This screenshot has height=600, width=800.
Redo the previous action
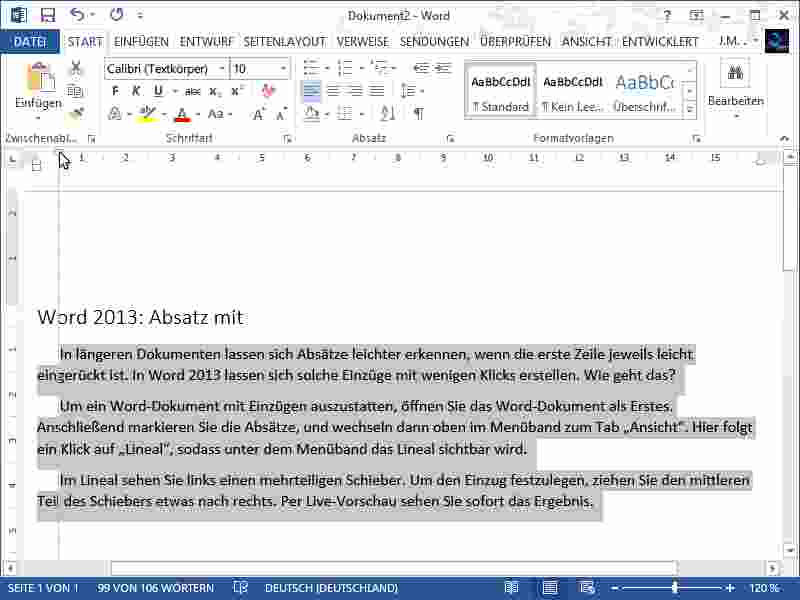coord(116,15)
